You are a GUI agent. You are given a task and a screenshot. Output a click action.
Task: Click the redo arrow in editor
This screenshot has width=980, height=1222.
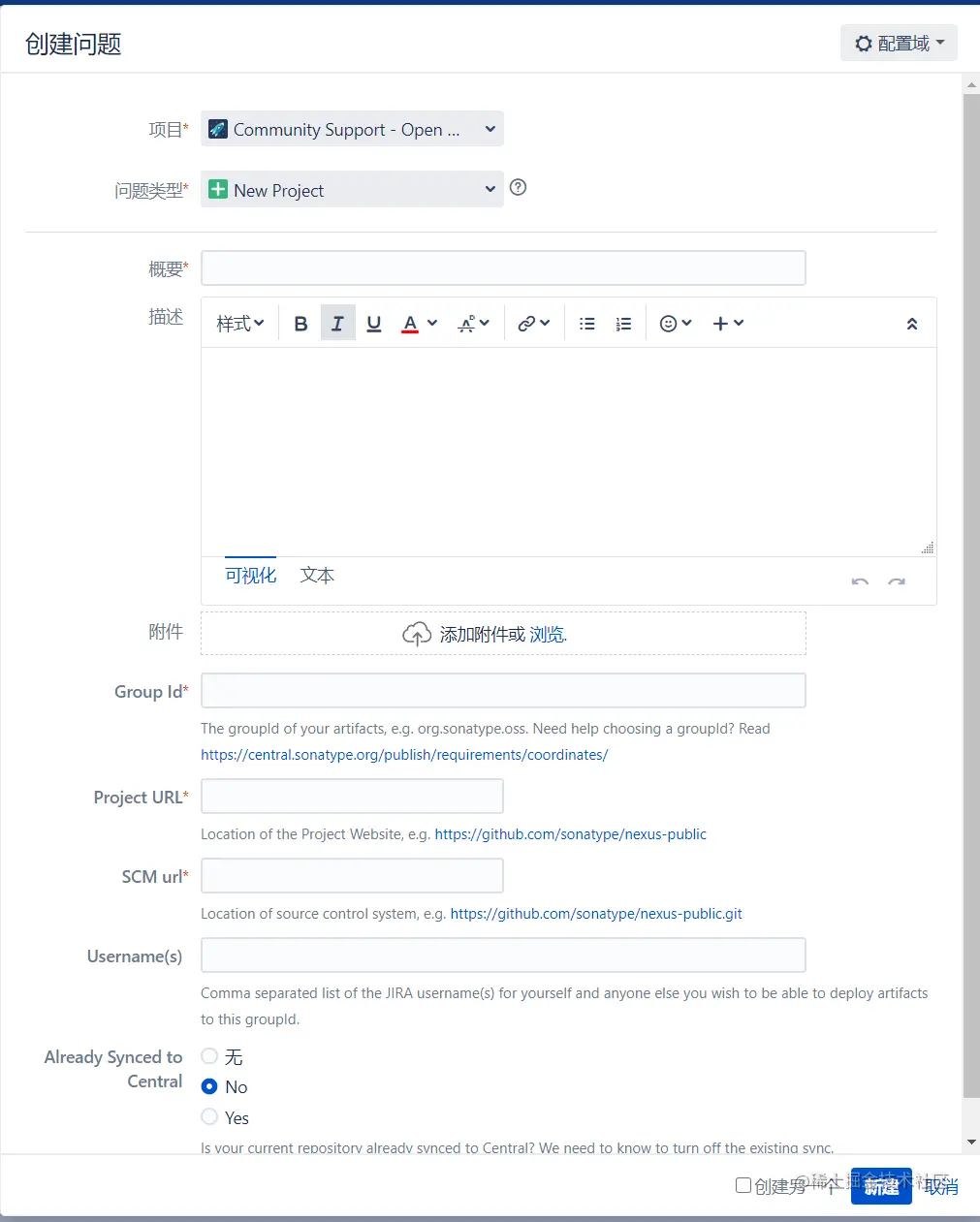[x=897, y=581]
